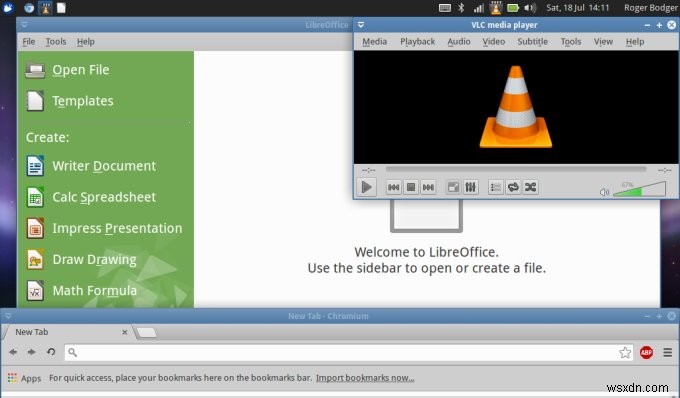Click Templates in LibreOffice sidebar
The height and width of the screenshot is (398, 680).
pyautogui.click(x=83, y=101)
